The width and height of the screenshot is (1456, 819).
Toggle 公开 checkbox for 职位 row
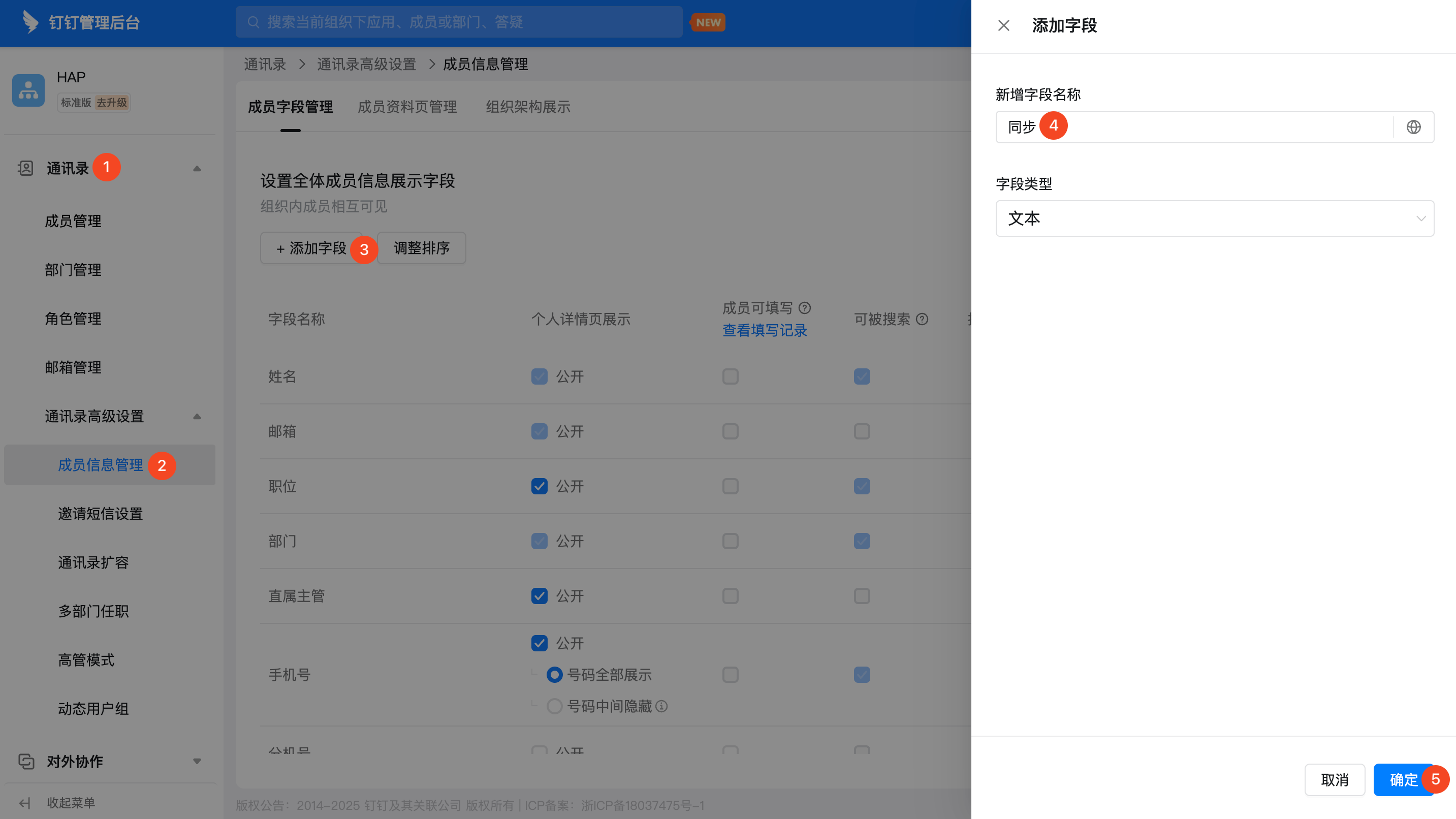point(539,486)
